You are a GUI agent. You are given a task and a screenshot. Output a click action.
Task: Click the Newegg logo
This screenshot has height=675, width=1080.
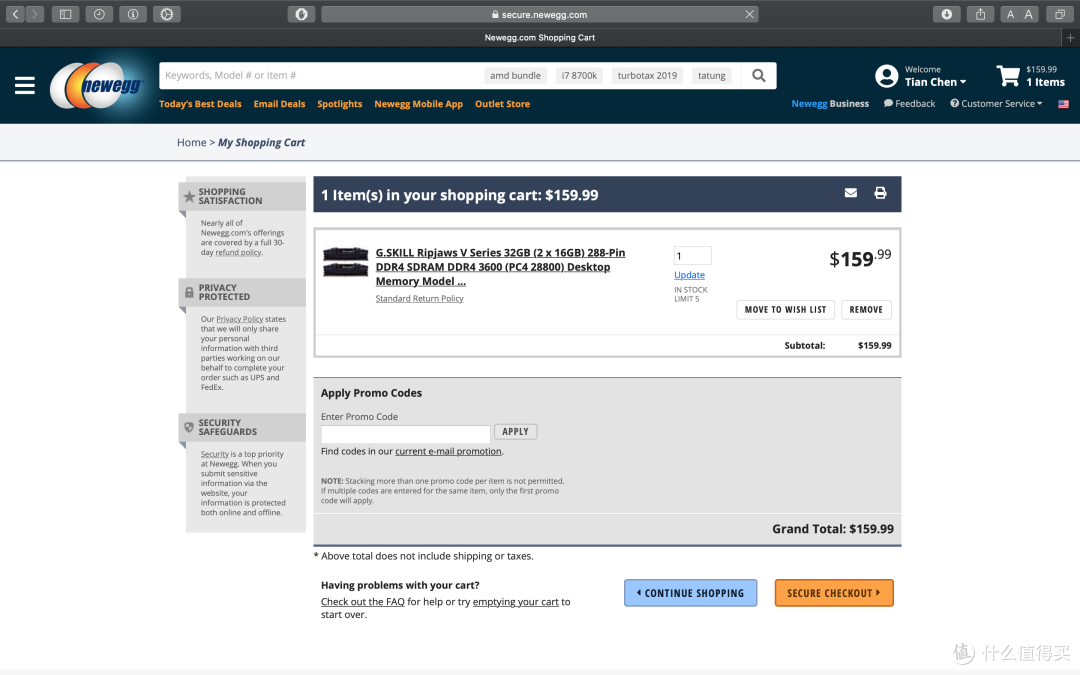(x=96, y=85)
